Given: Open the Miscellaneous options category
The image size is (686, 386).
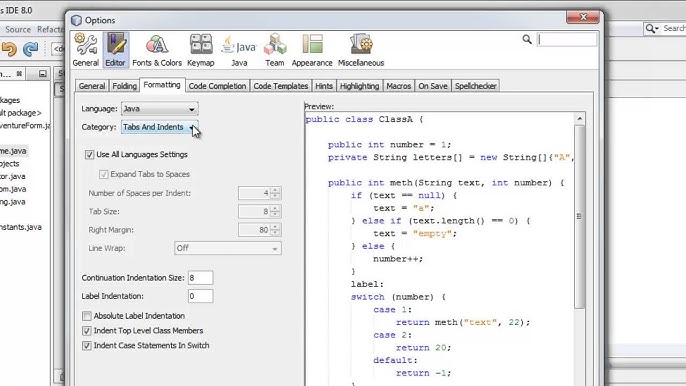Looking at the screenshot, I should (361, 50).
